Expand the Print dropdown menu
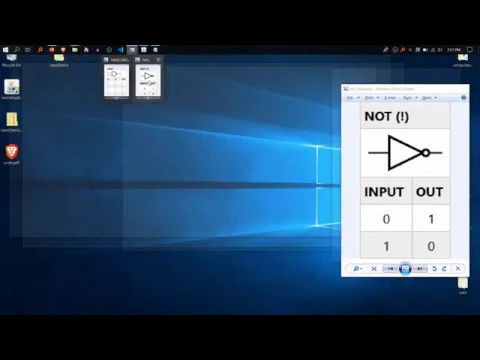The width and height of the screenshot is (480, 360). 372,98
